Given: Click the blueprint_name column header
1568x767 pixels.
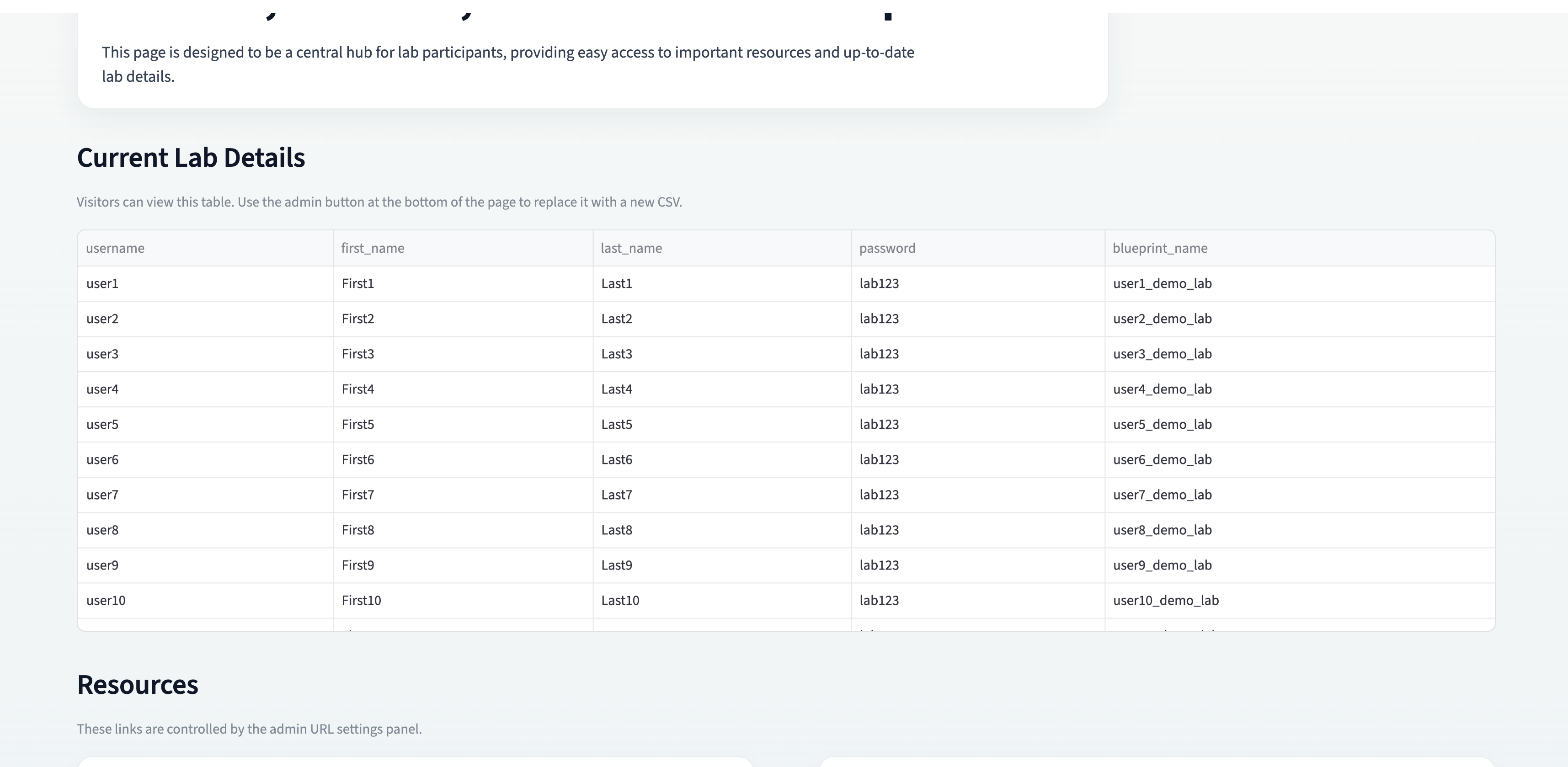Looking at the screenshot, I should [1300, 248].
